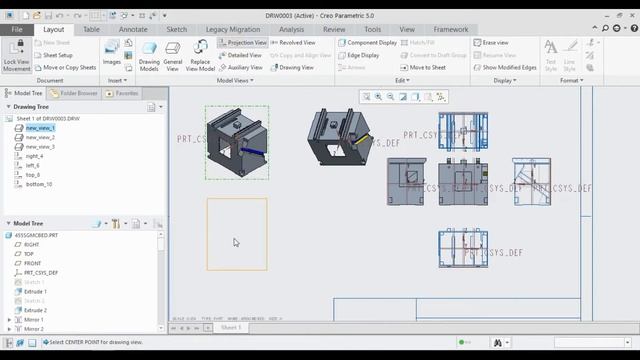
Task: Click the command search magnifier icon
Action: pos(605,28)
